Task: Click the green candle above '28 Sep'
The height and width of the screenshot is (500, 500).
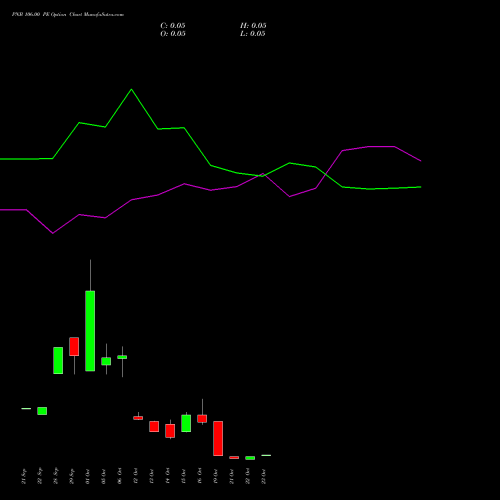Action: pyautogui.click(x=58, y=361)
